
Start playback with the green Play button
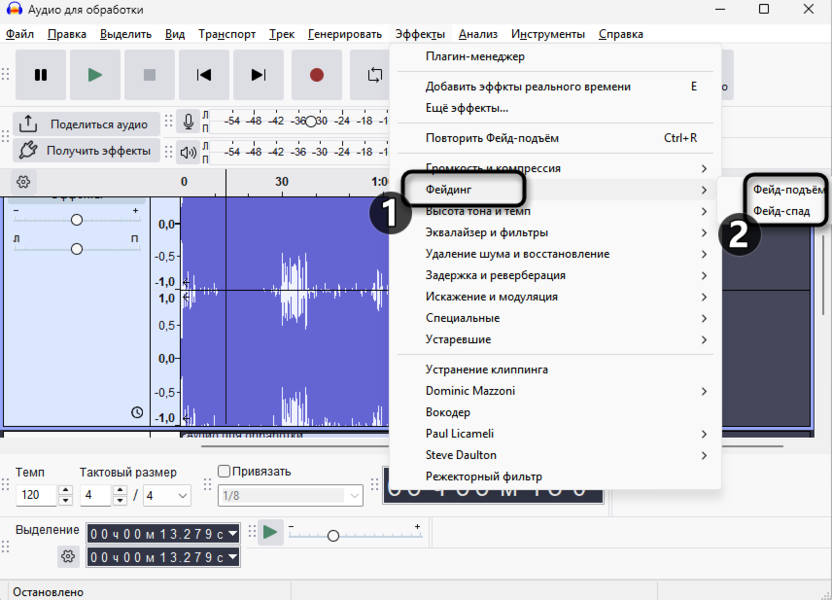point(95,75)
